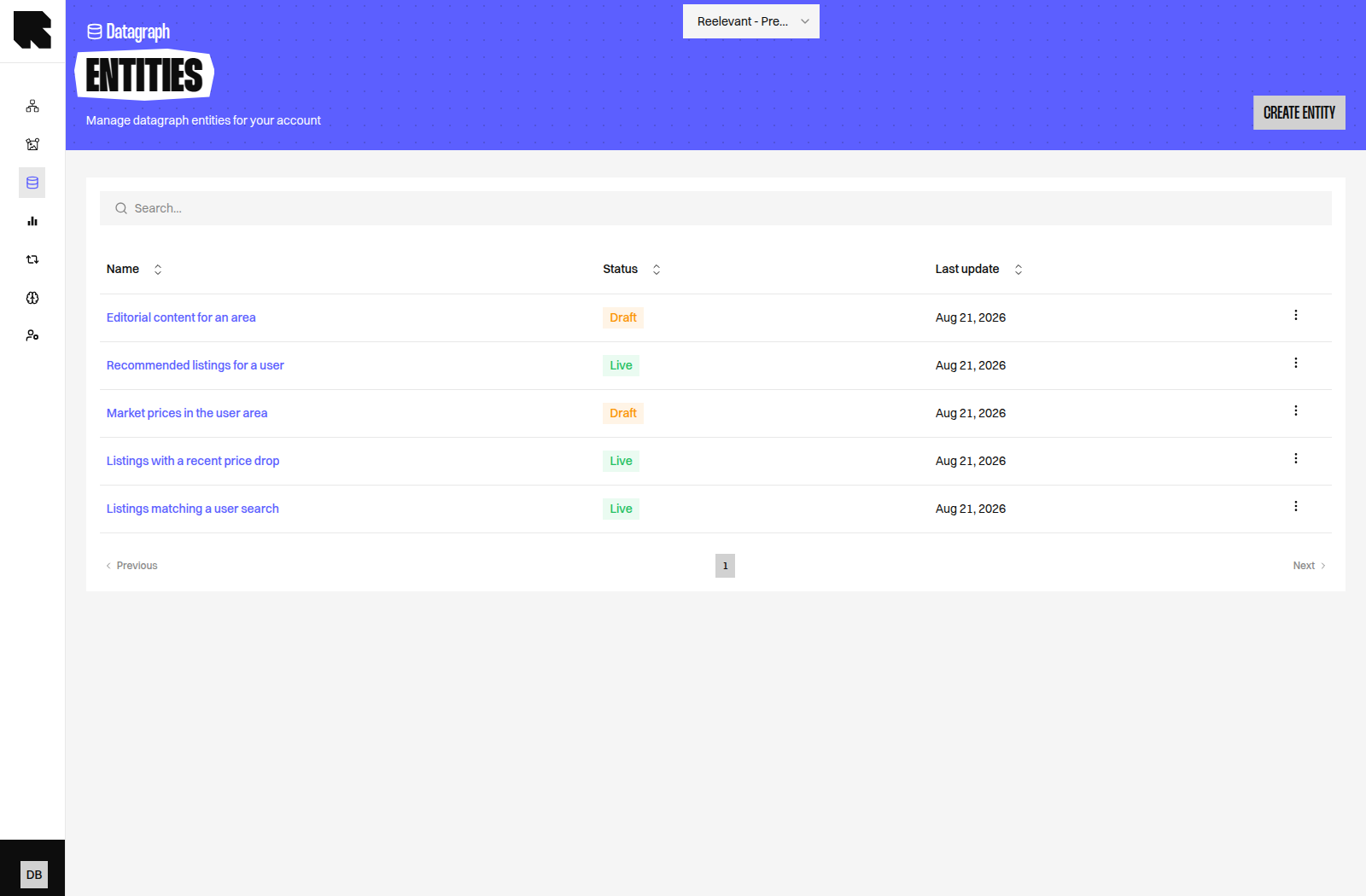This screenshot has width=1366, height=896.
Task: Focus the Search... input field
Action: (x=715, y=208)
